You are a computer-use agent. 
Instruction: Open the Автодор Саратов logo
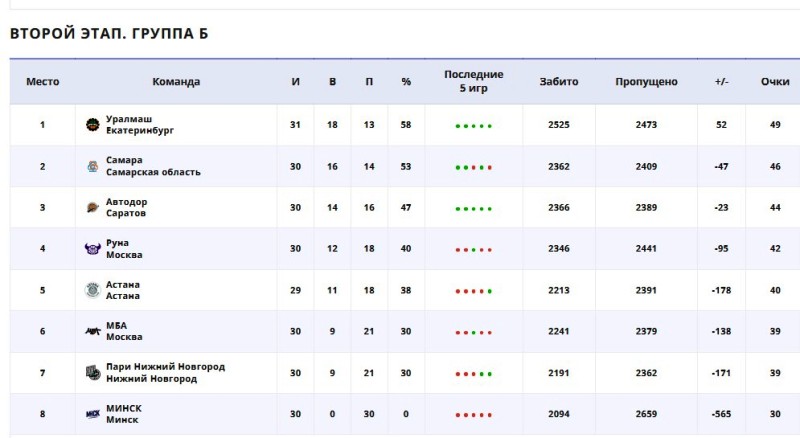coord(92,207)
